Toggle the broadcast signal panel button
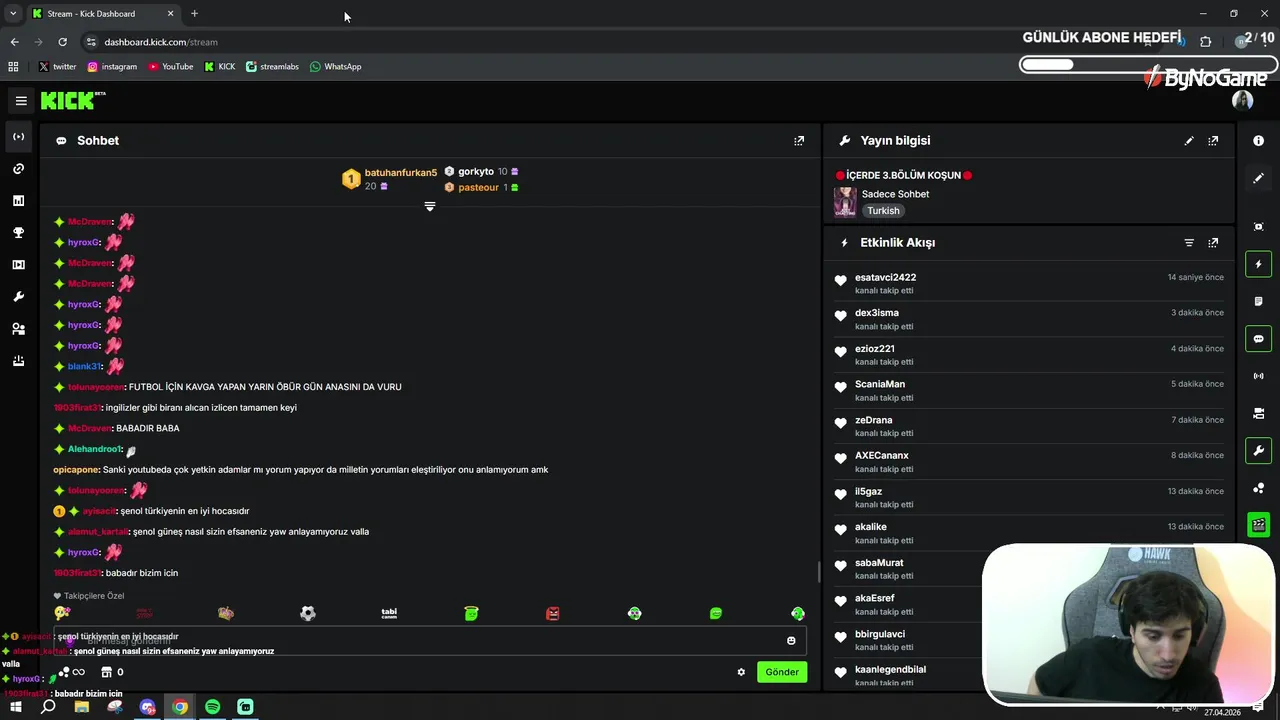 (x=1258, y=376)
